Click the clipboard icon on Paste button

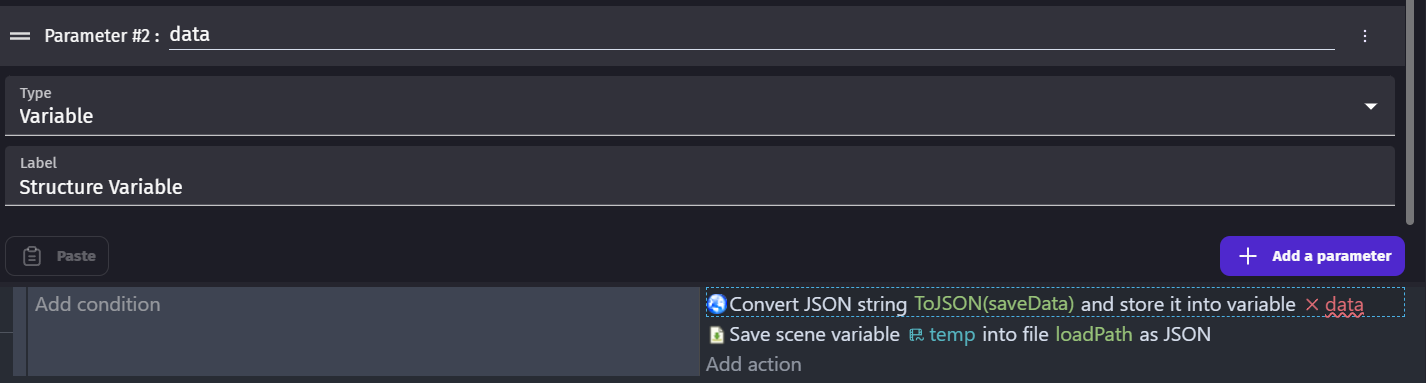[32, 256]
